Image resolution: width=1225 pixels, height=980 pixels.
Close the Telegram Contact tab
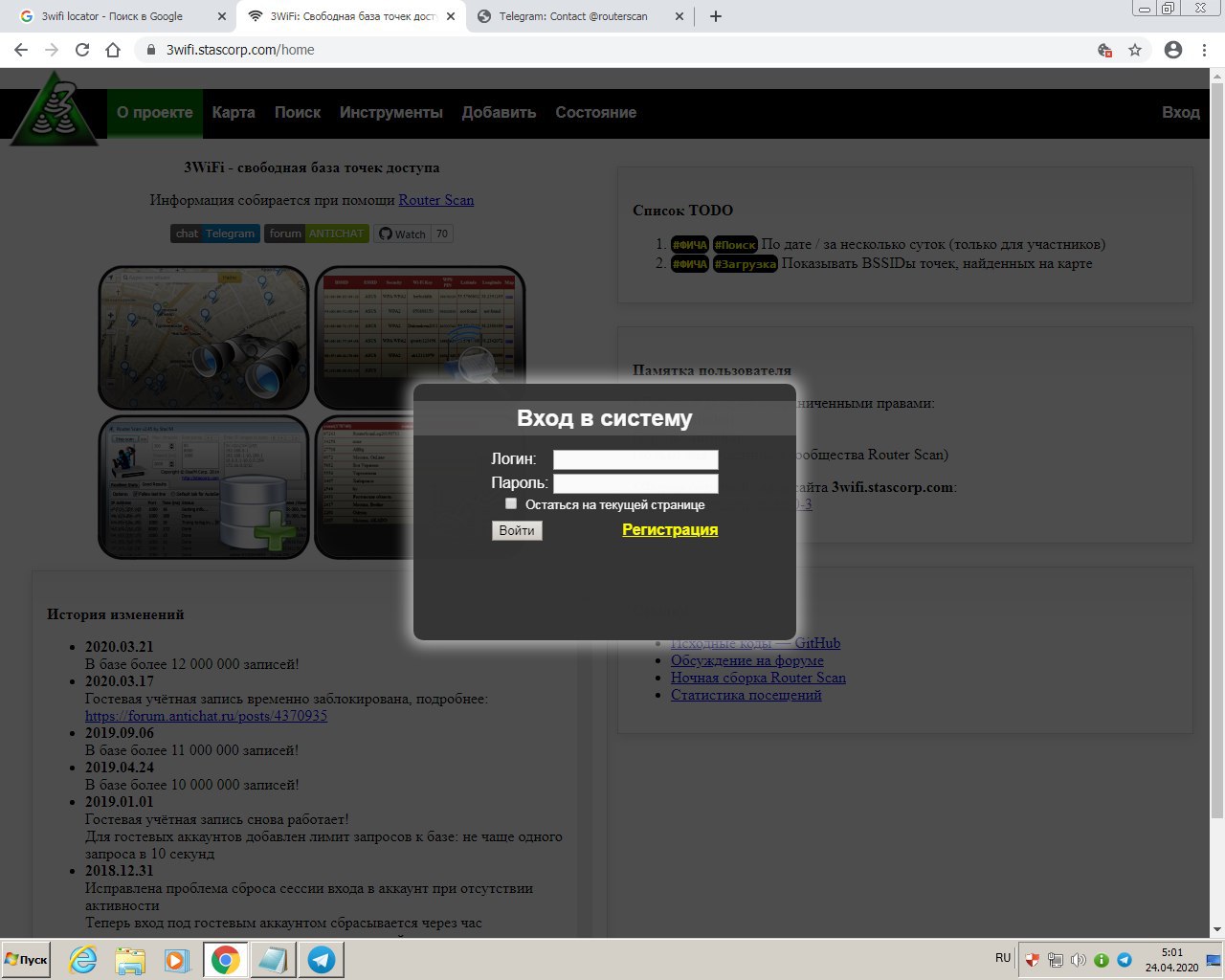(x=679, y=16)
